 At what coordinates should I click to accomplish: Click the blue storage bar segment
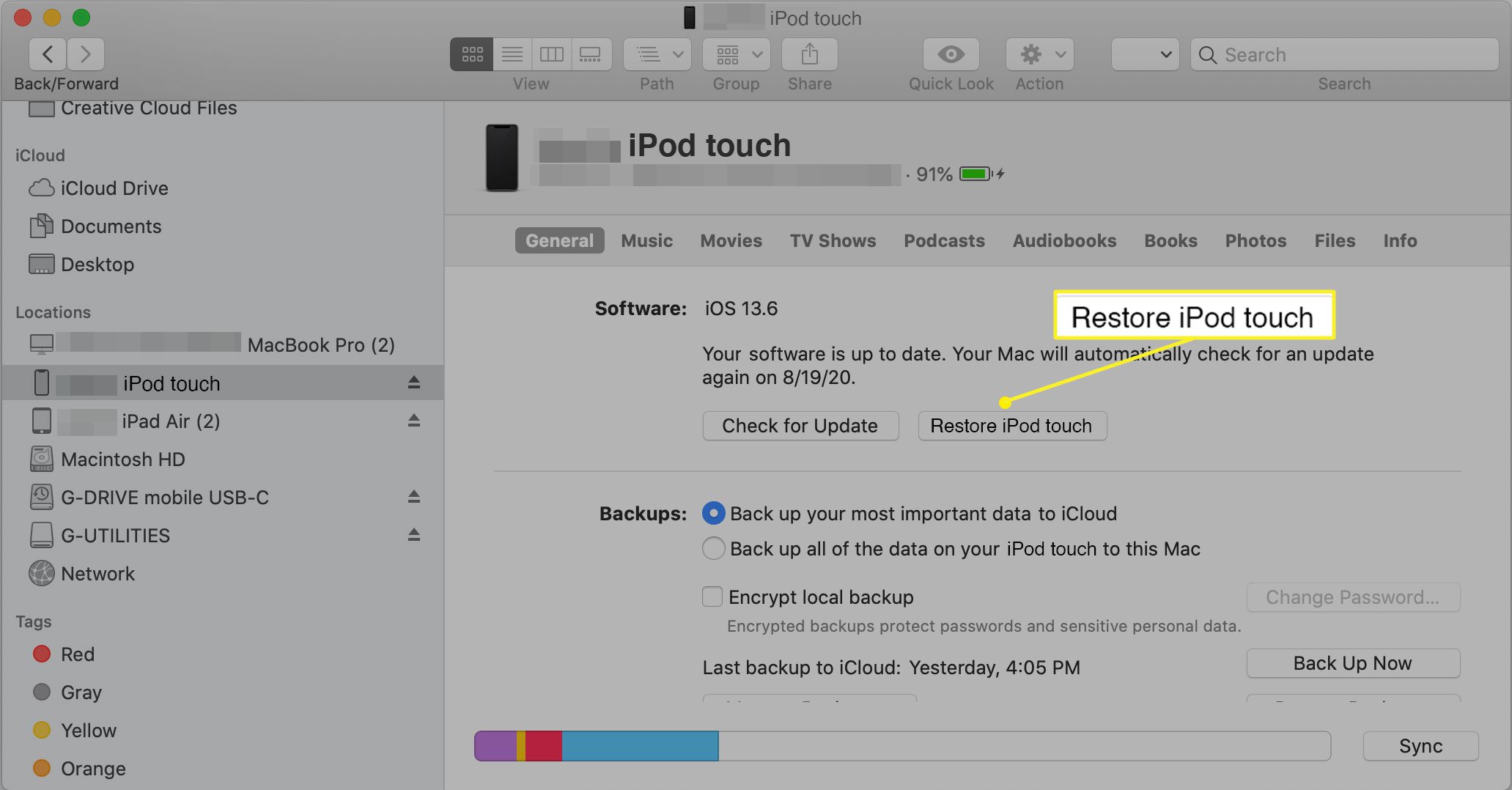pyautogui.click(x=640, y=746)
